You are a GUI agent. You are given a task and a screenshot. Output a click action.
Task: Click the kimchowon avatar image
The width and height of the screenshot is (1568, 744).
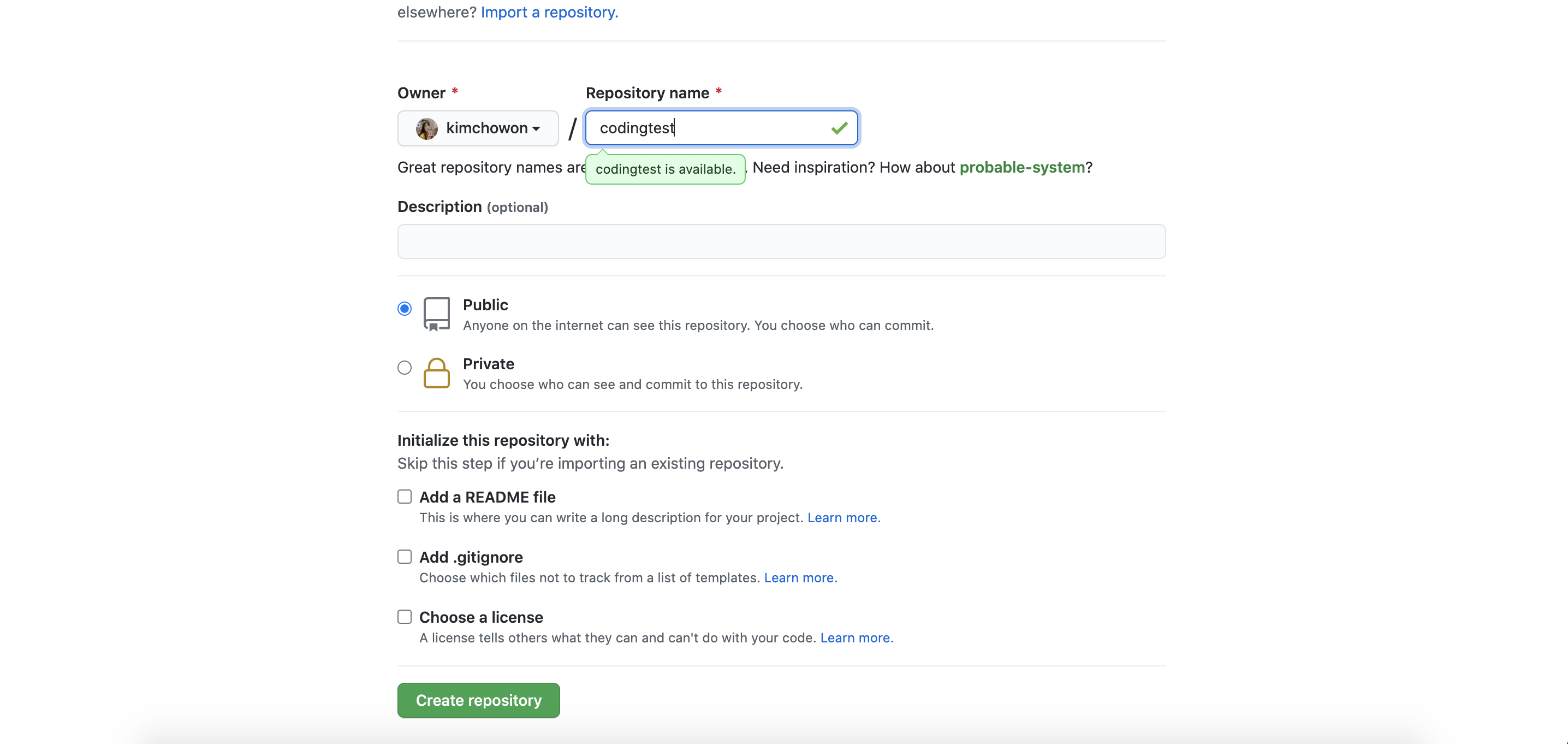pos(426,128)
